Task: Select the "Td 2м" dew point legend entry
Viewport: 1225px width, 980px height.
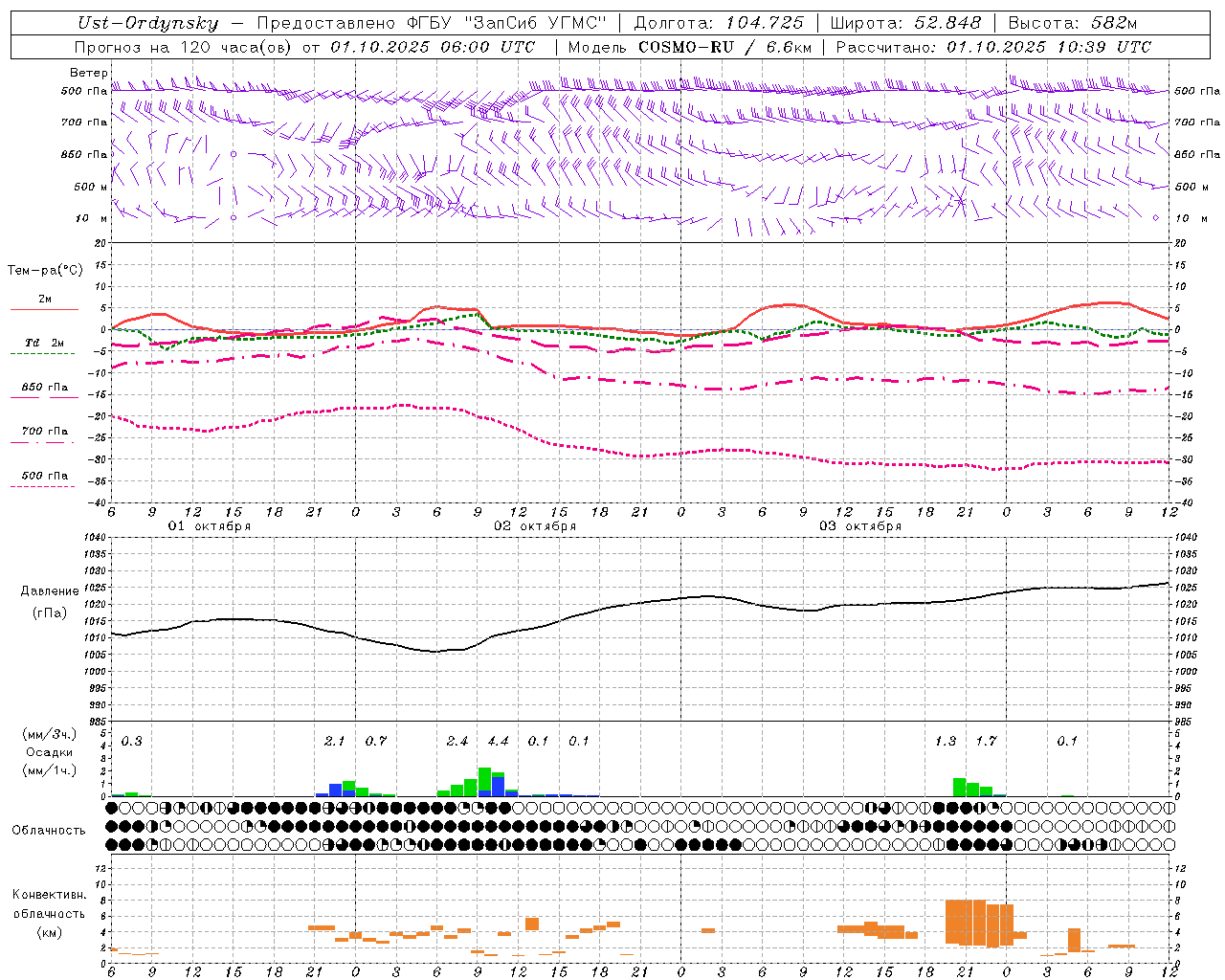Action: (44, 343)
